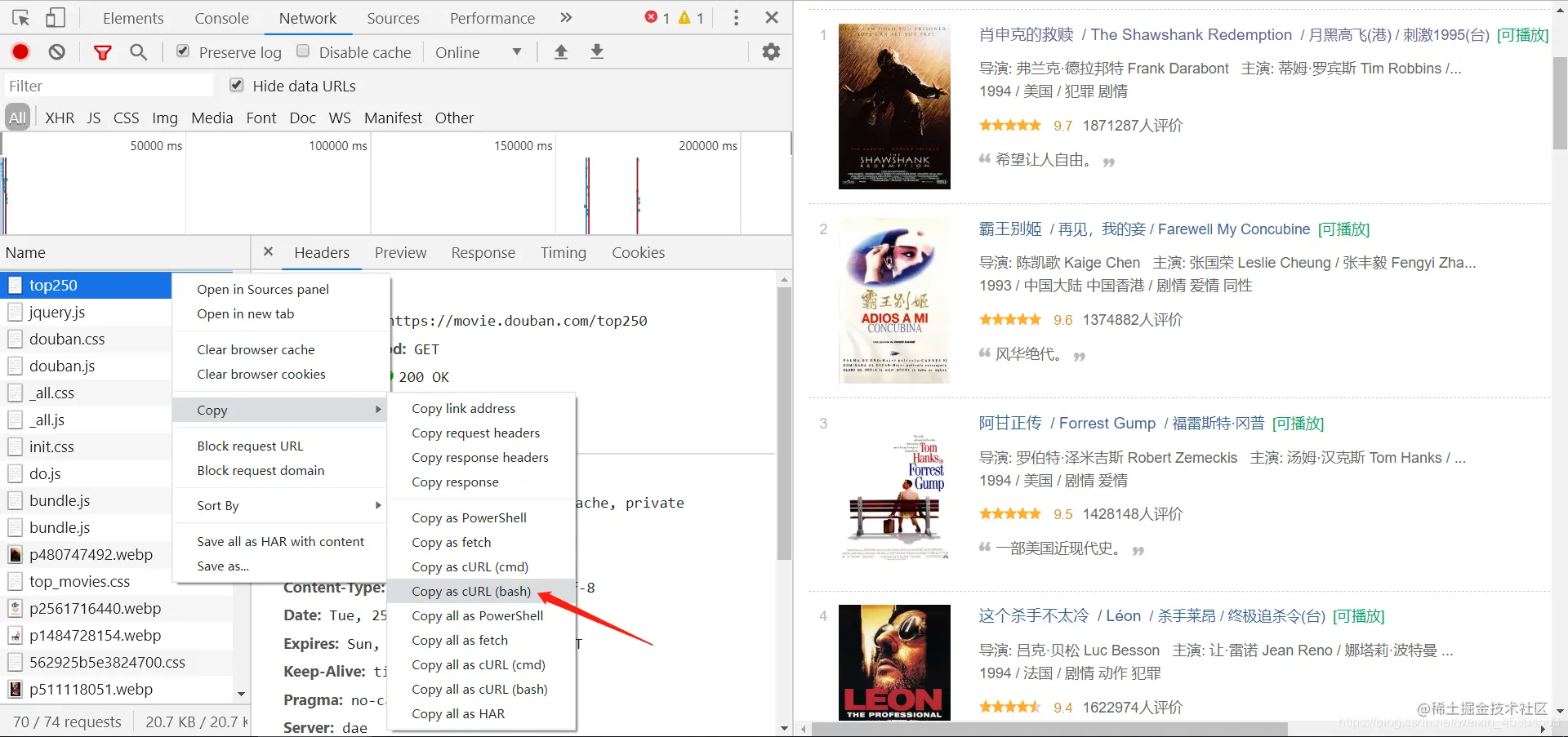This screenshot has width=1568, height=737.
Task: Open the Performance tab
Action: (492, 18)
